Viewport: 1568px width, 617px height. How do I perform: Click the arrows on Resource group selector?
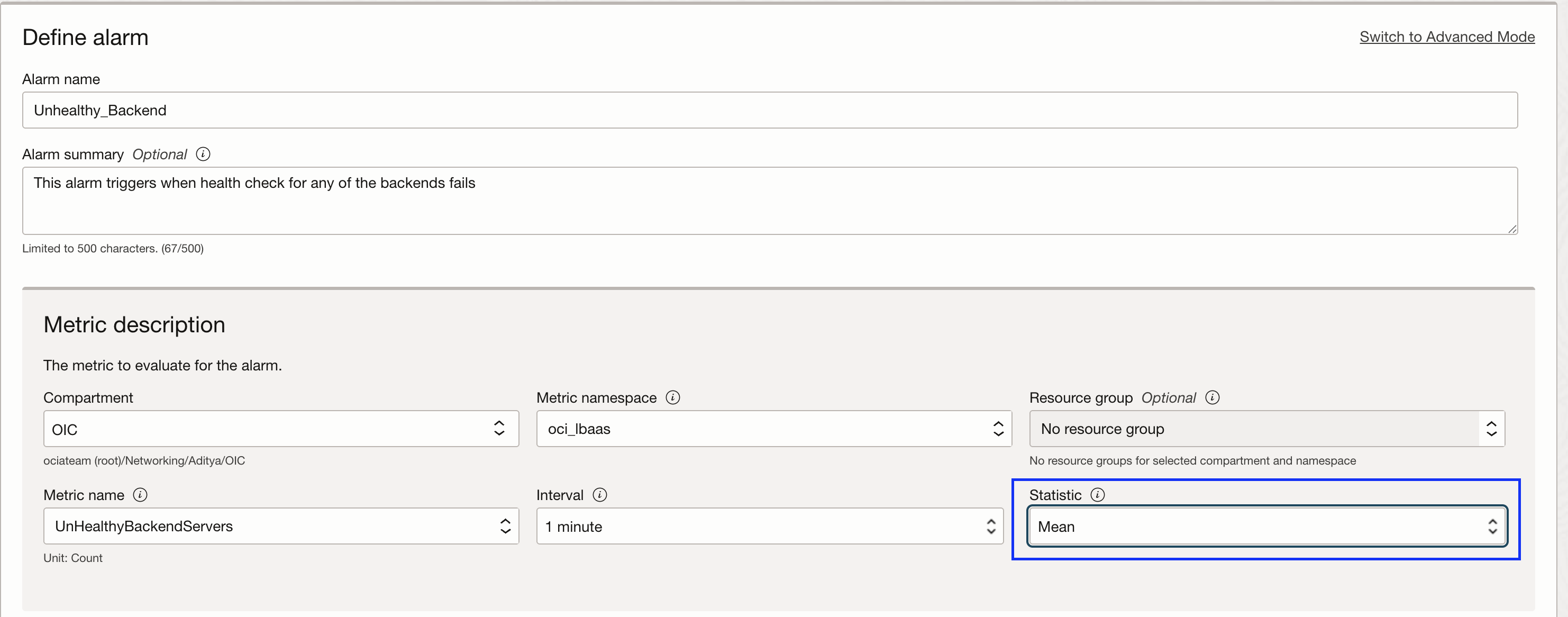(x=1491, y=429)
